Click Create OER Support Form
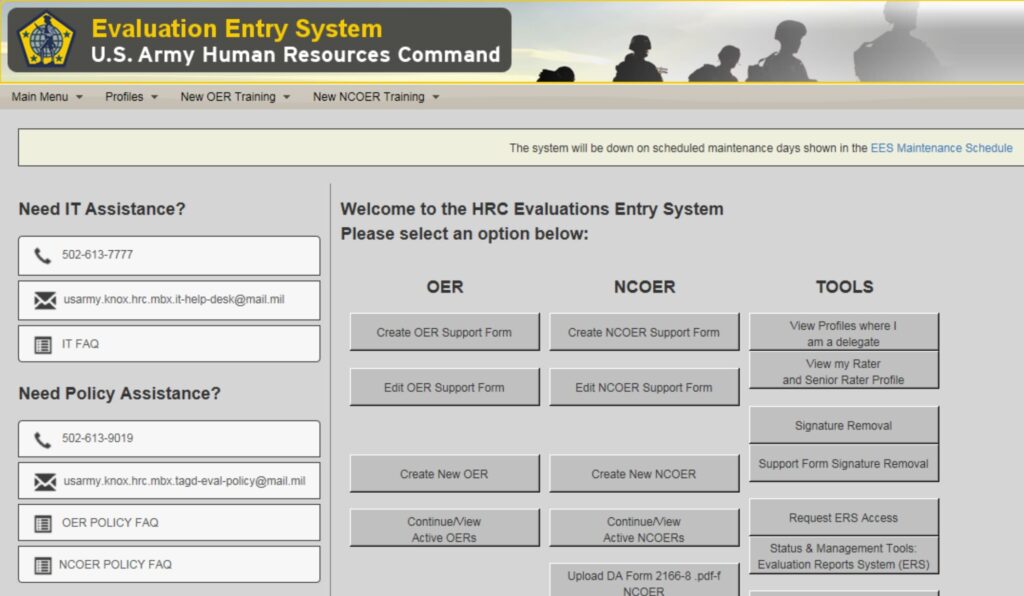The width and height of the screenshot is (1024, 596). pyautogui.click(x=444, y=331)
